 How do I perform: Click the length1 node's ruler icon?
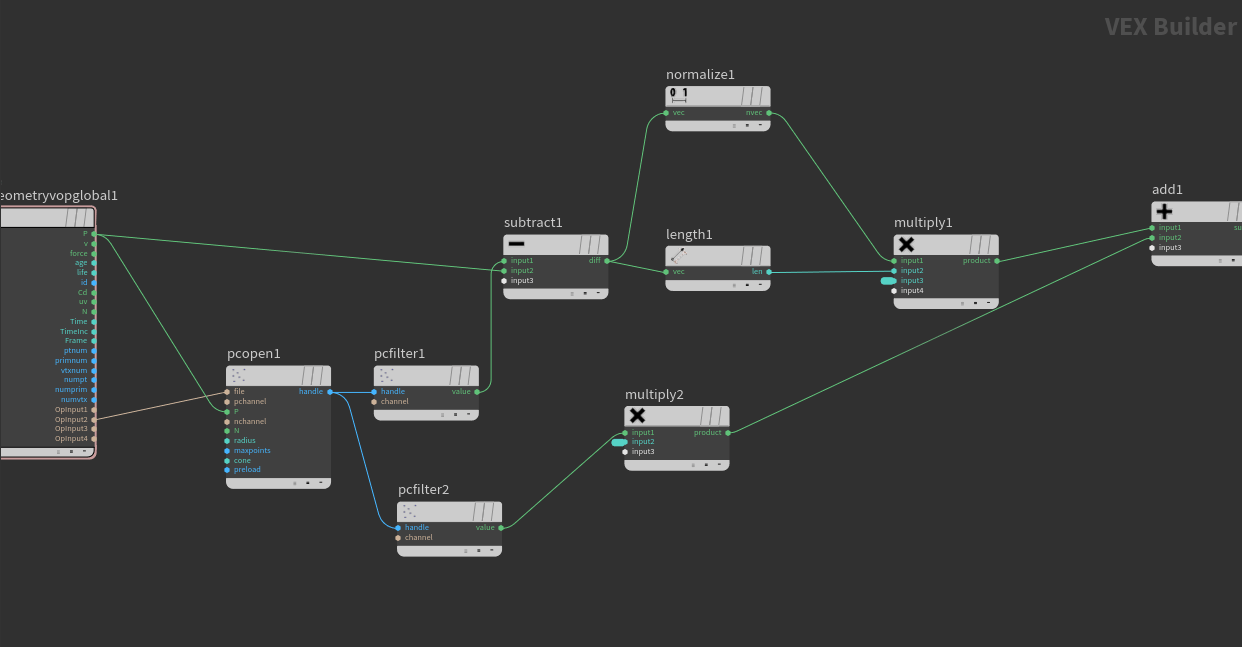[679, 256]
